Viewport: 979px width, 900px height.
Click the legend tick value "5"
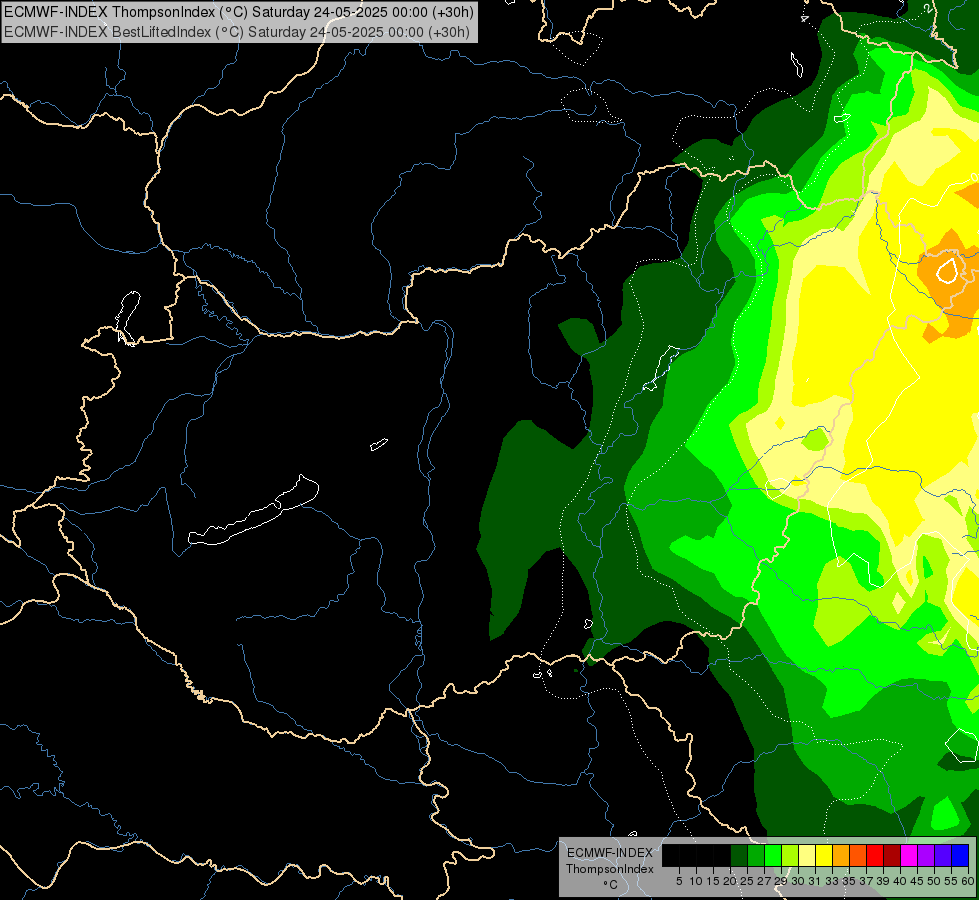tap(679, 881)
